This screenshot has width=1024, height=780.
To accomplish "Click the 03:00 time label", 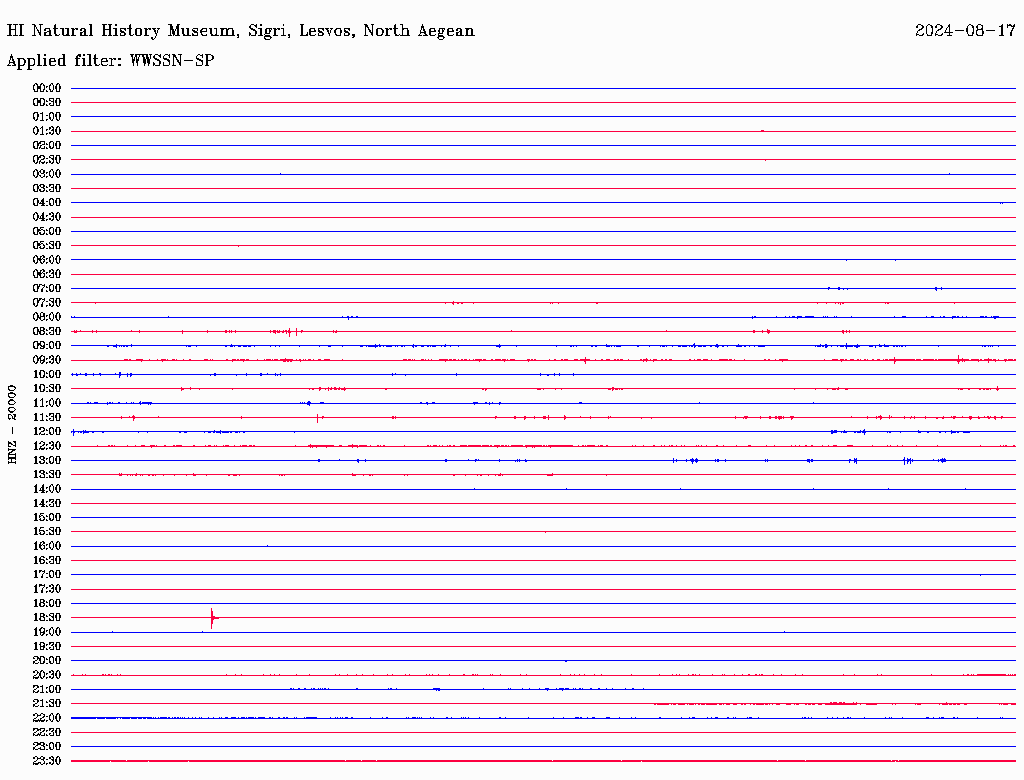I will (47, 174).
